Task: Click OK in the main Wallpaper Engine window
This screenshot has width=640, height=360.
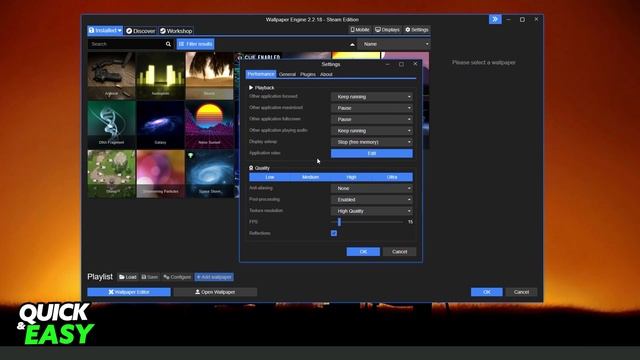Action: (487, 292)
